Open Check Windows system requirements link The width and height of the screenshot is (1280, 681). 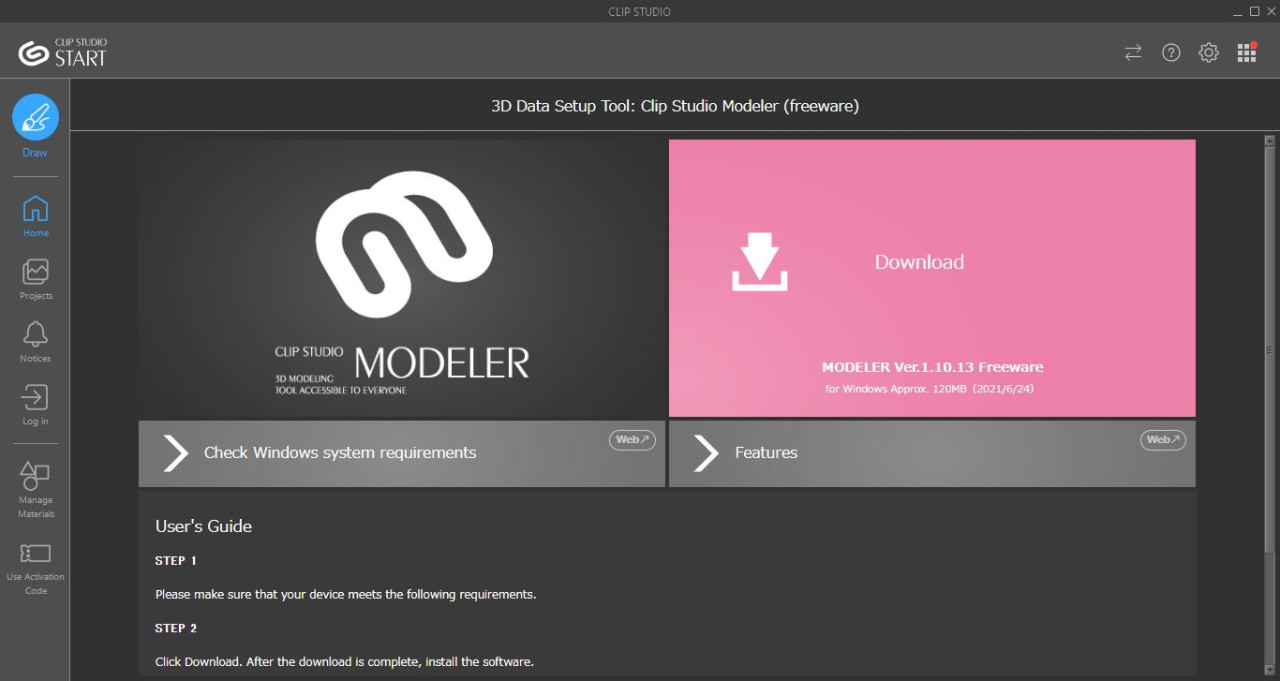click(x=402, y=453)
